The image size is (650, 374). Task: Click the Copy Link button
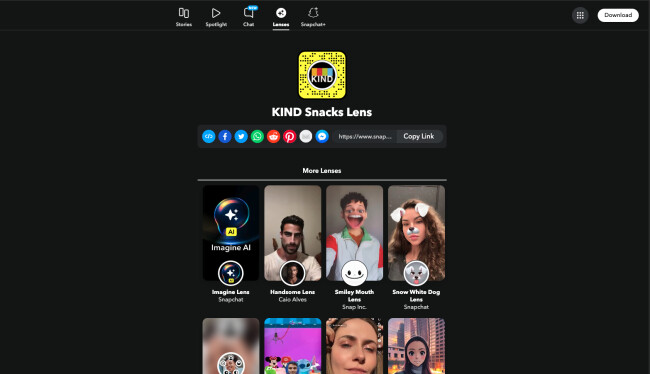pyautogui.click(x=419, y=136)
